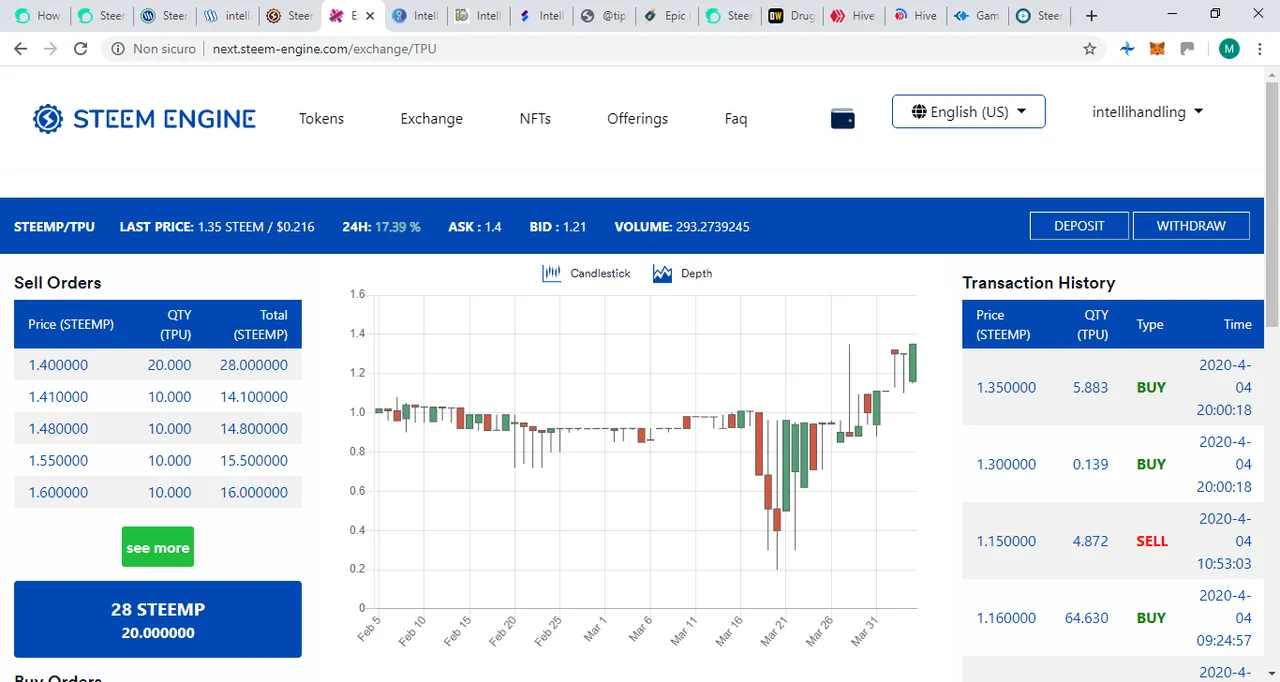Image resolution: width=1280 pixels, height=682 pixels.
Task: Switch to the Drug browser tab
Action: [791, 16]
